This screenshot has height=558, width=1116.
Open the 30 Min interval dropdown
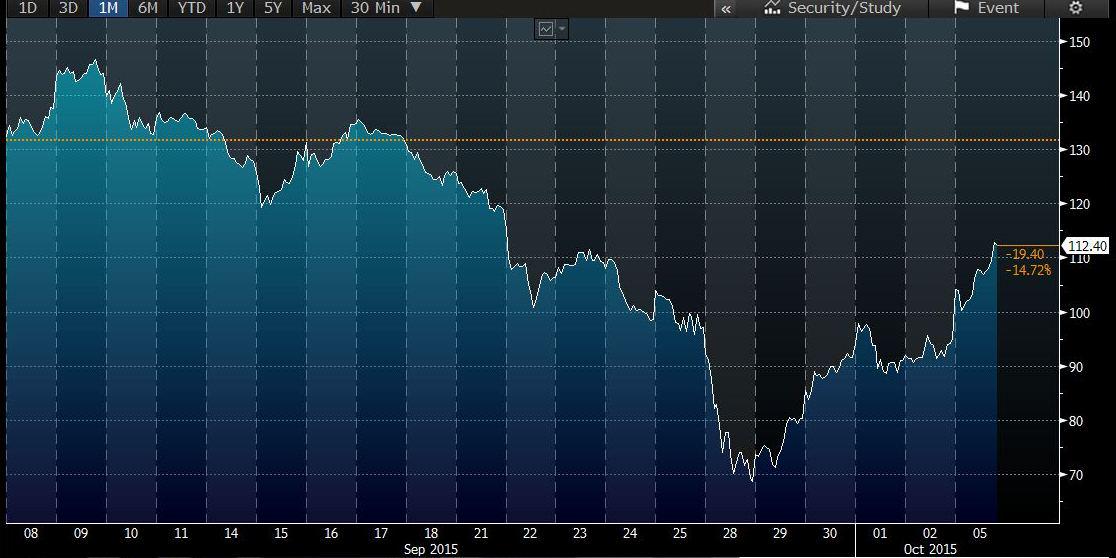pyautogui.click(x=386, y=8)
